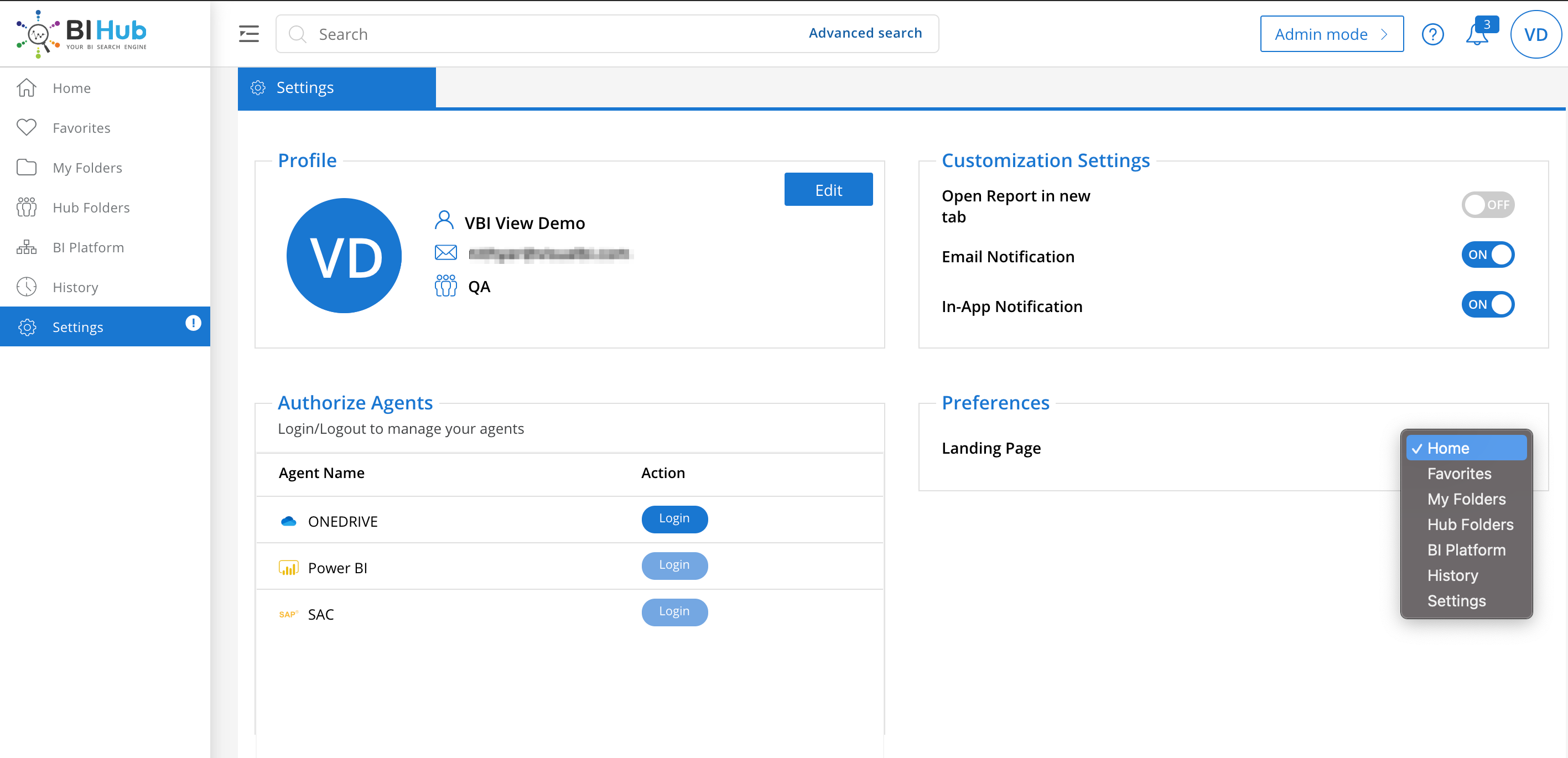Select History from Landing Page dropdown
The height and width of the screenshot is (758, 1568).
1453,575
